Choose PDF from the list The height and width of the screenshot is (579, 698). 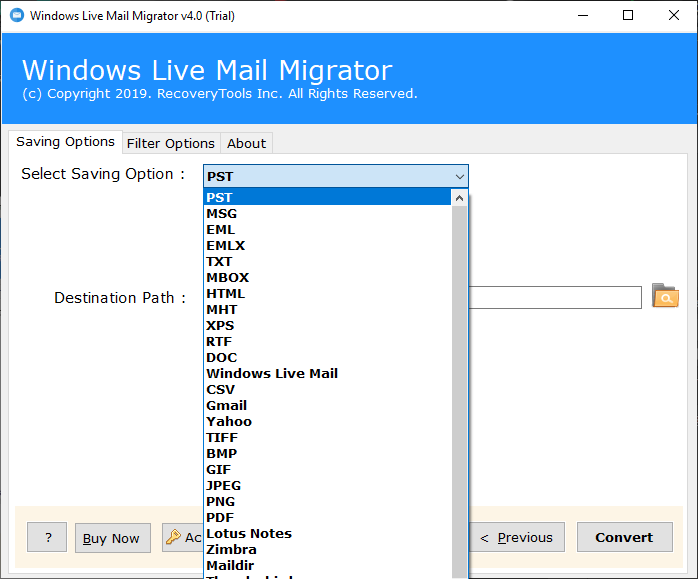[327, 518]
